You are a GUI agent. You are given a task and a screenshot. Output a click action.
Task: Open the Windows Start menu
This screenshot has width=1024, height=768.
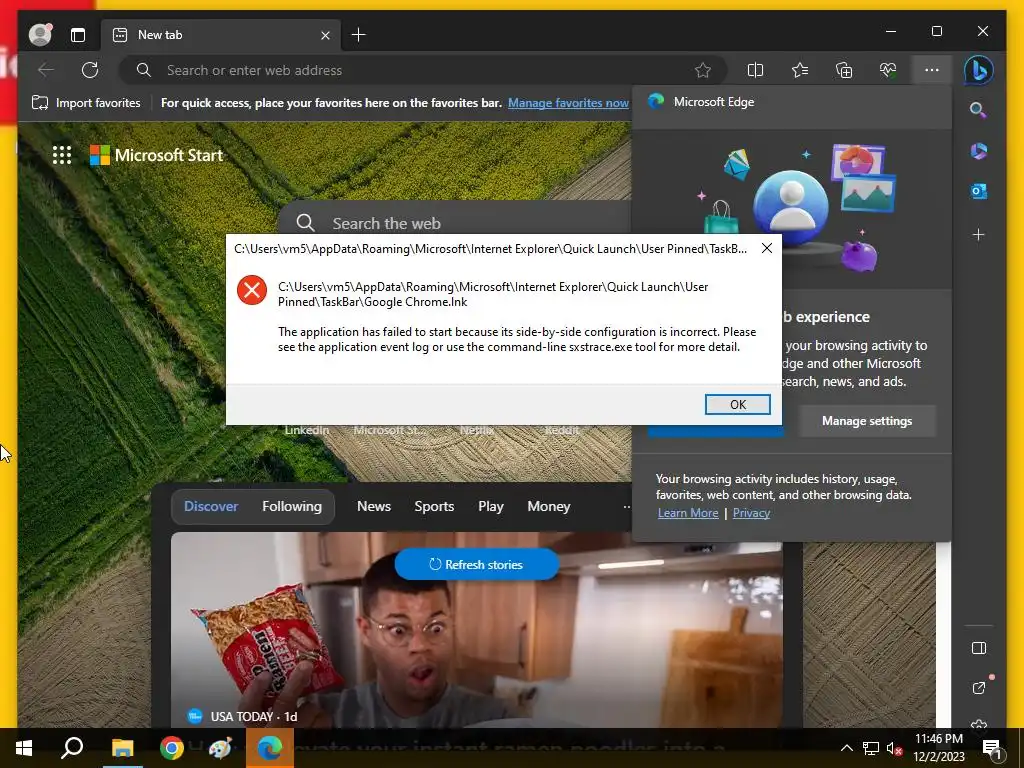tap(24, 748)
